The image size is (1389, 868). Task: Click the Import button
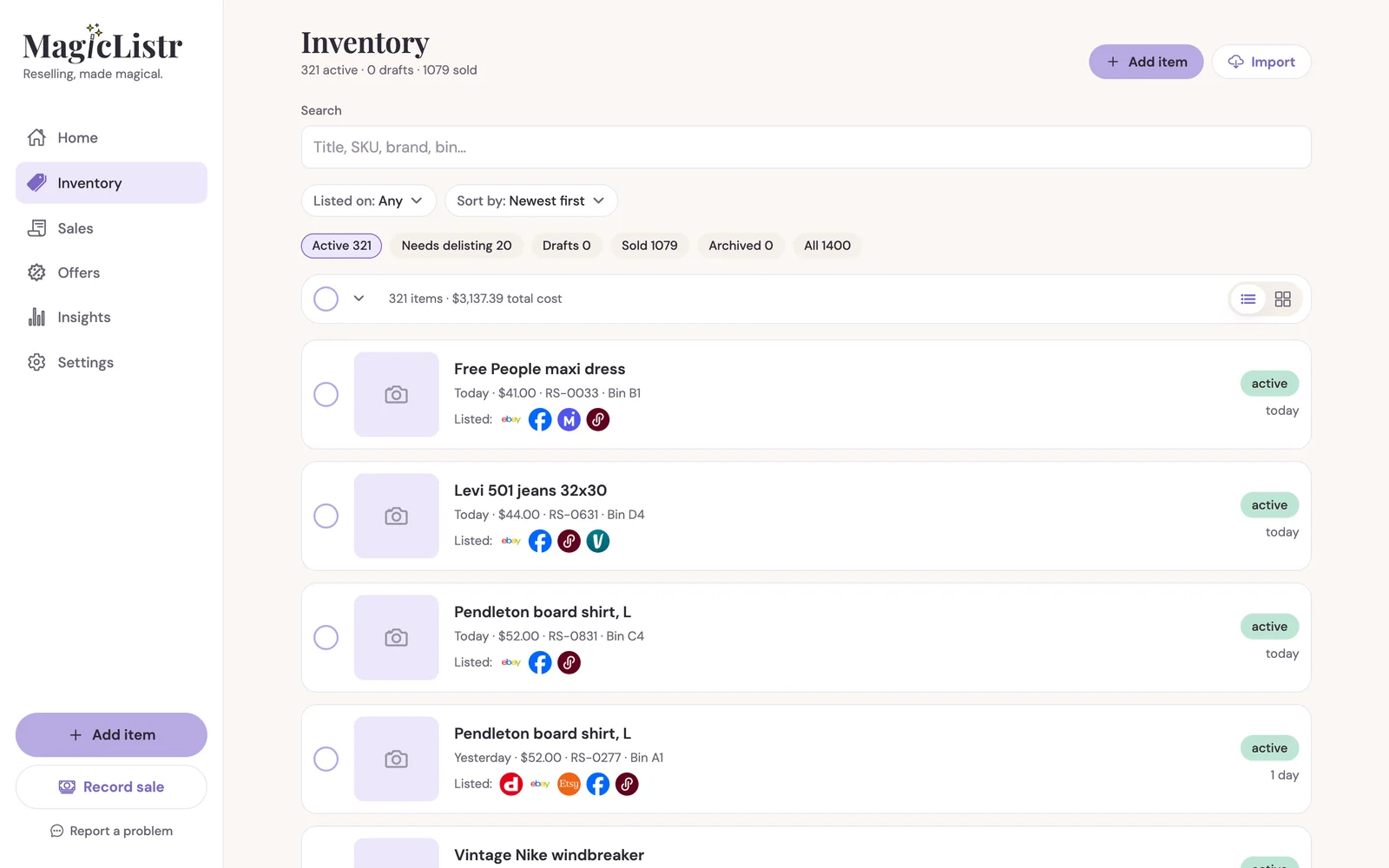point(1261,62)
